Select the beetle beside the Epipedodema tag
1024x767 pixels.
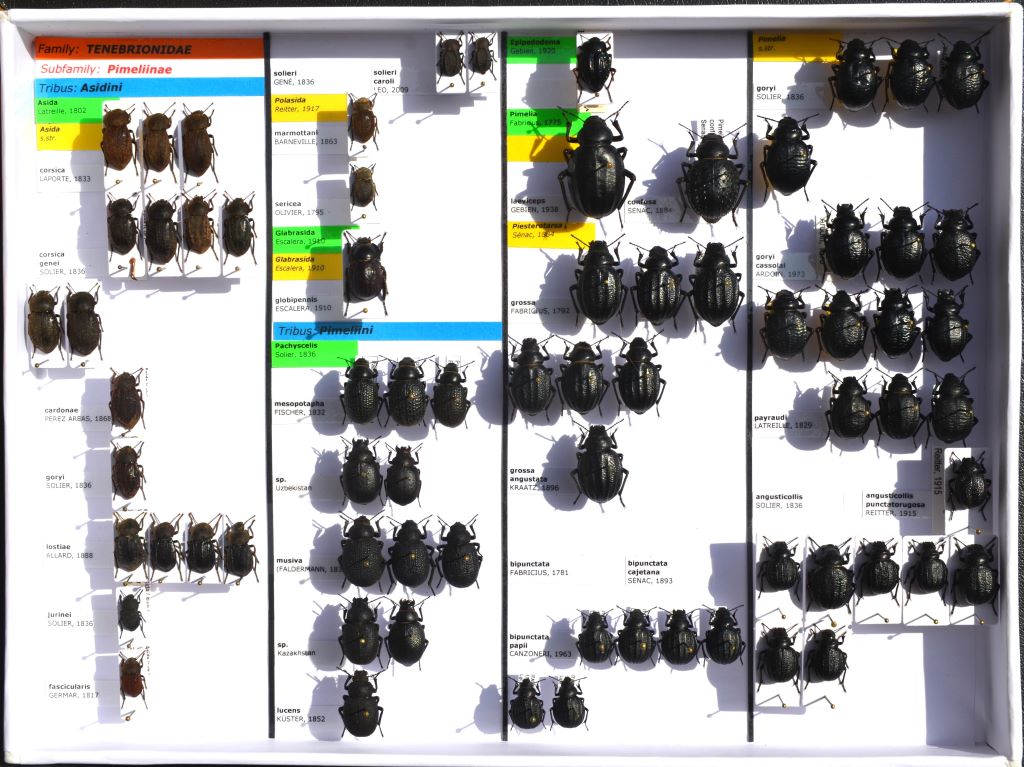[x=594, y=65]
